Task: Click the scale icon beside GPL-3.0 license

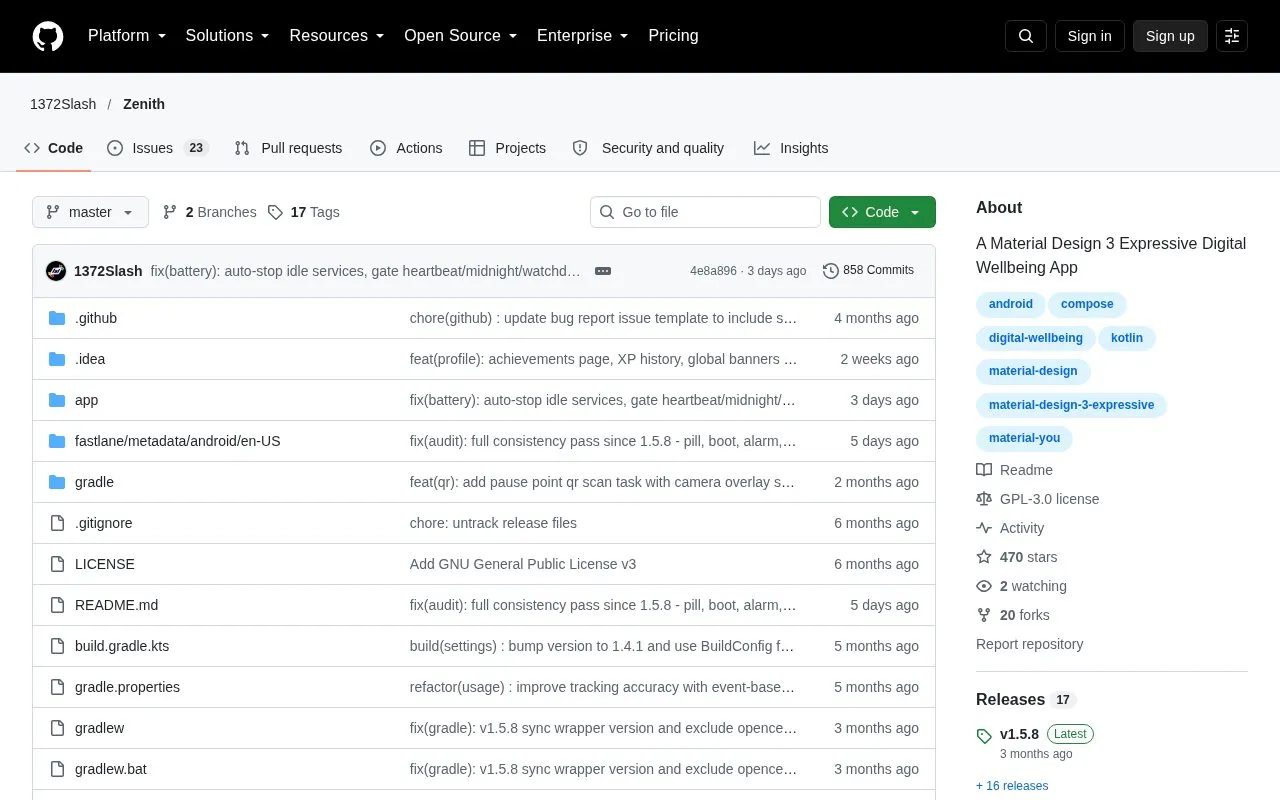Action: (x=984, y=499)
